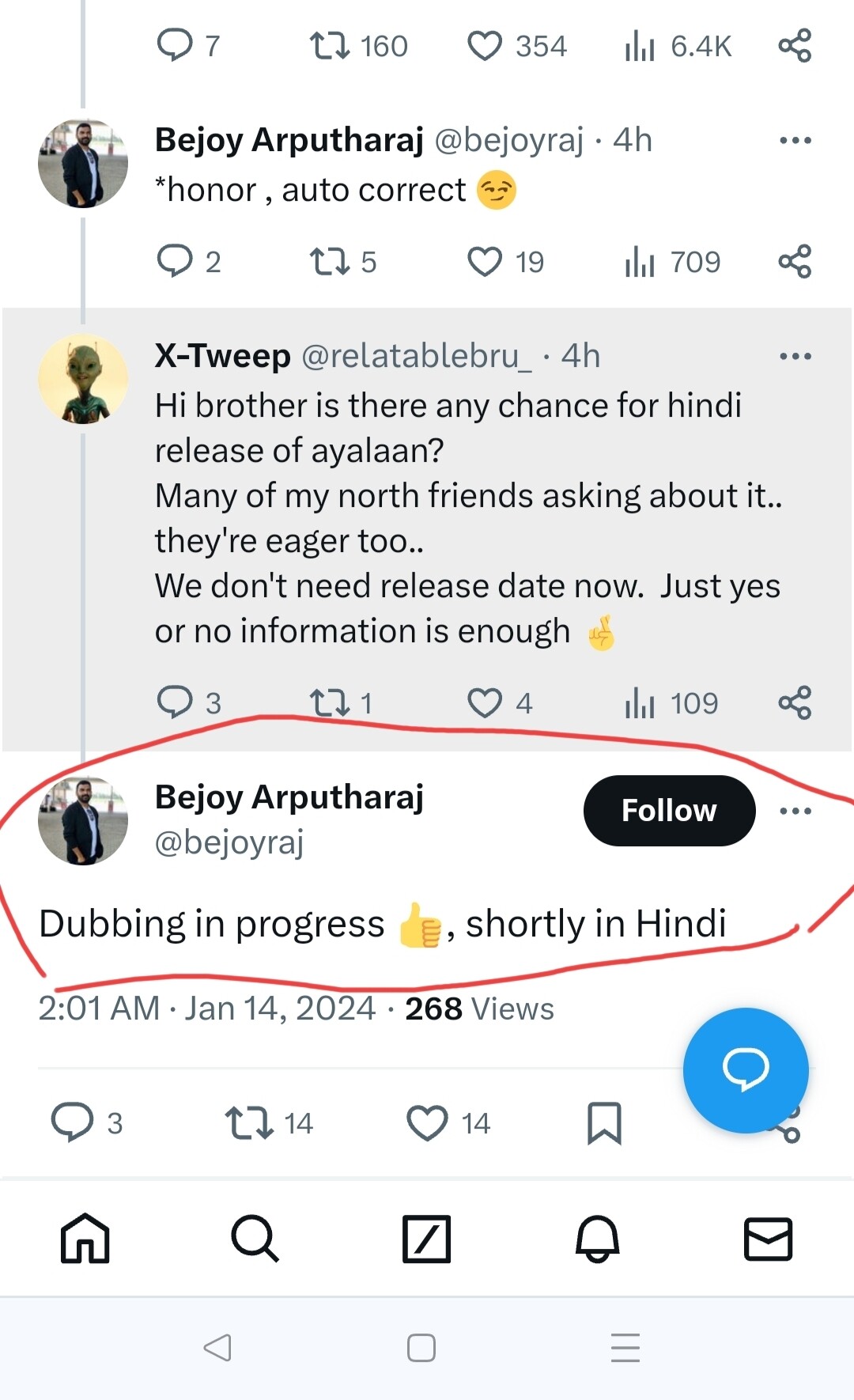
Task: Go to the Home tab
Action: tap(85, 1238)
